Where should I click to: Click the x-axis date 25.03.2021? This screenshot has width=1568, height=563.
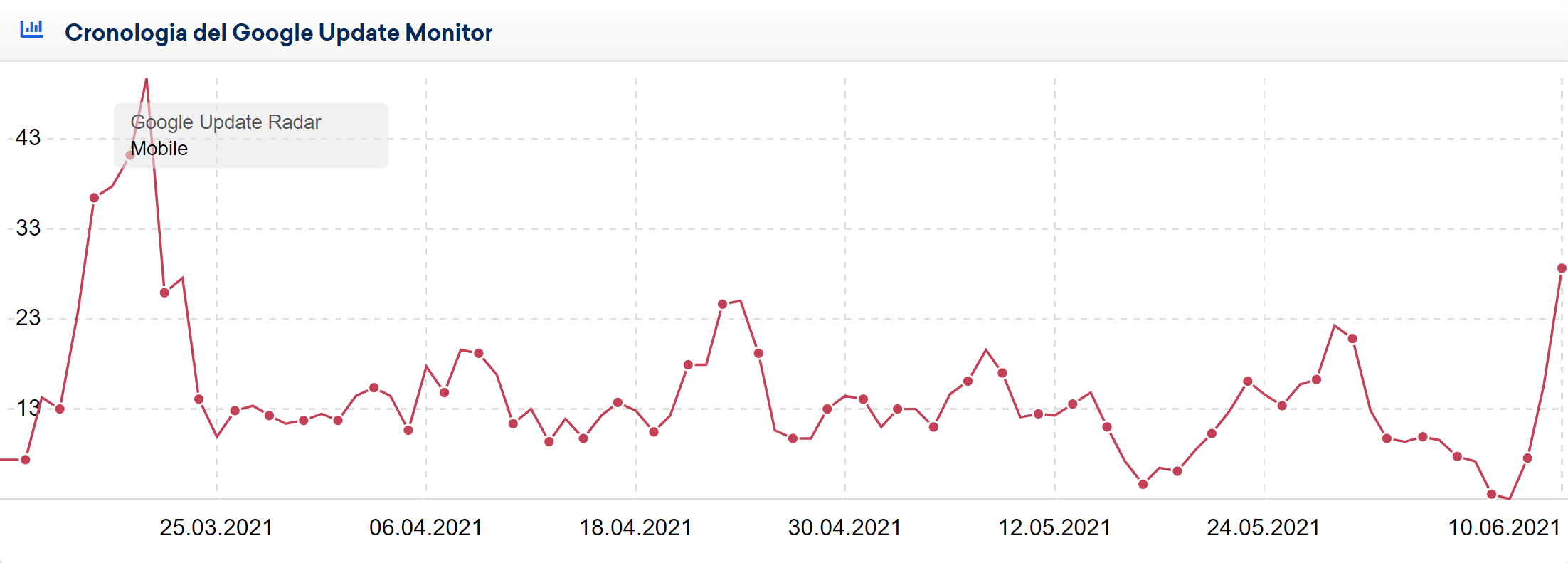[x=216, y=527]
